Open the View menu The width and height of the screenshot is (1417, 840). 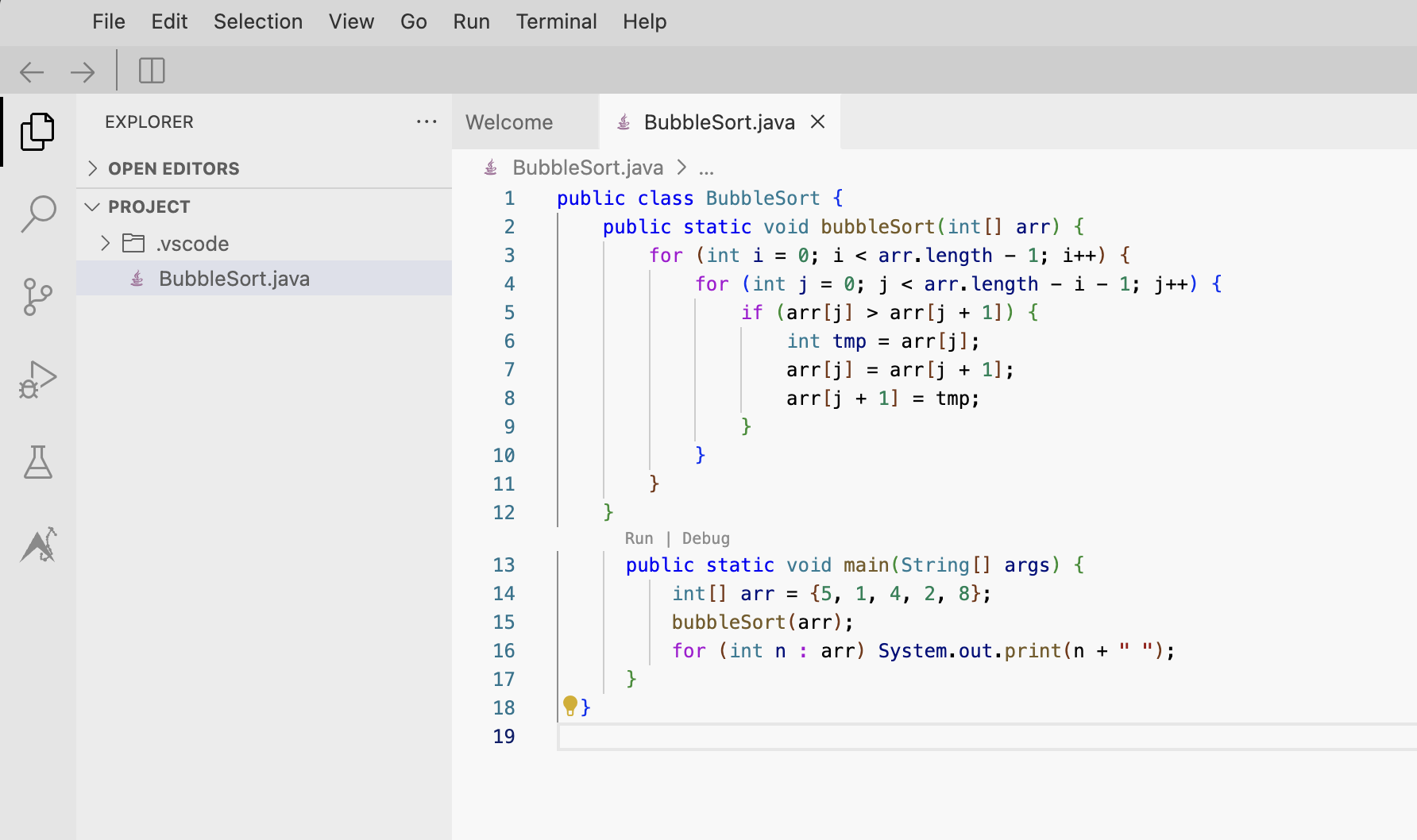click(352, 21)
